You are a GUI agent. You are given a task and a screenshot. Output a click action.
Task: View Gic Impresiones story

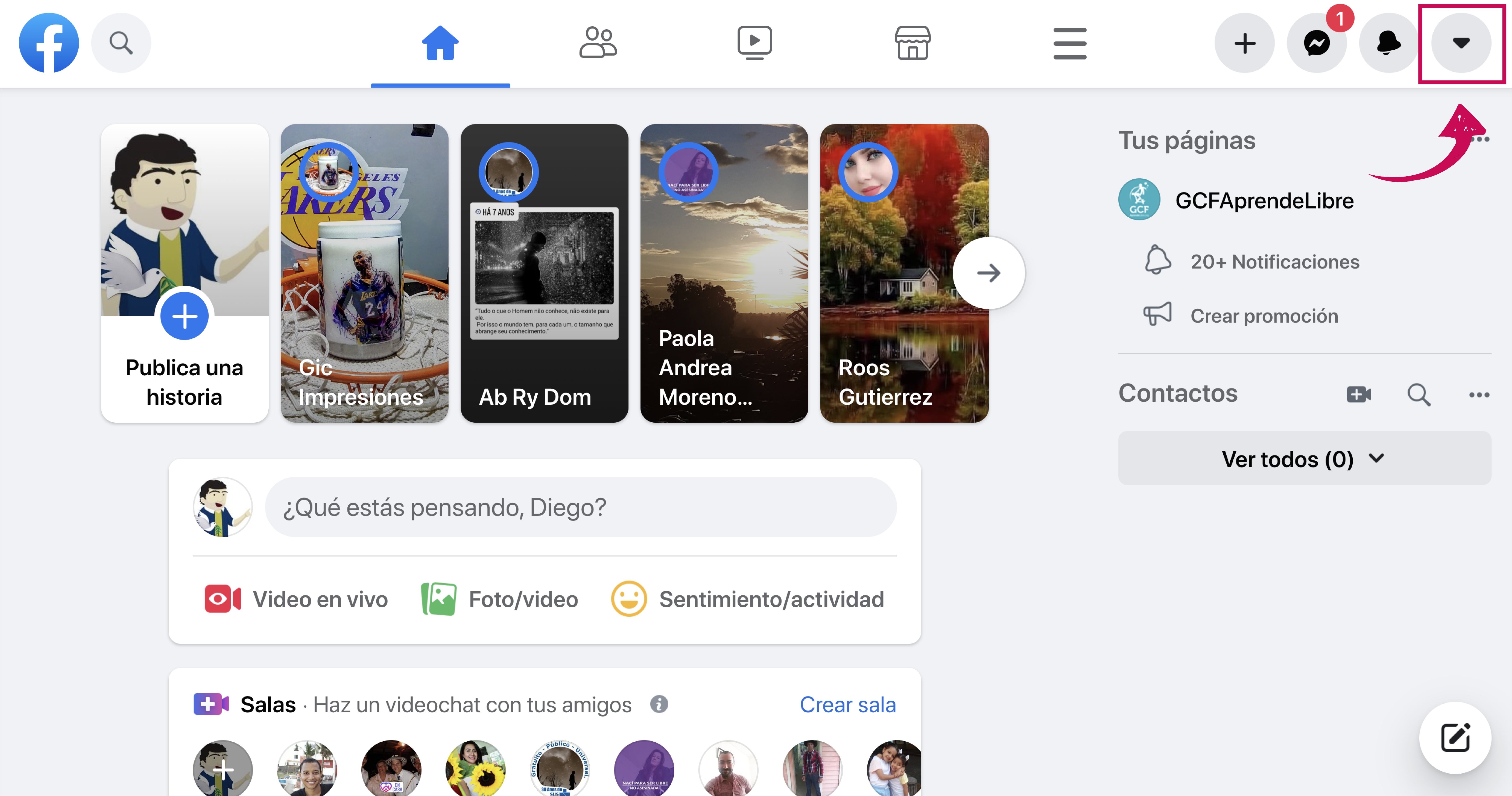(x=364, y=273)
